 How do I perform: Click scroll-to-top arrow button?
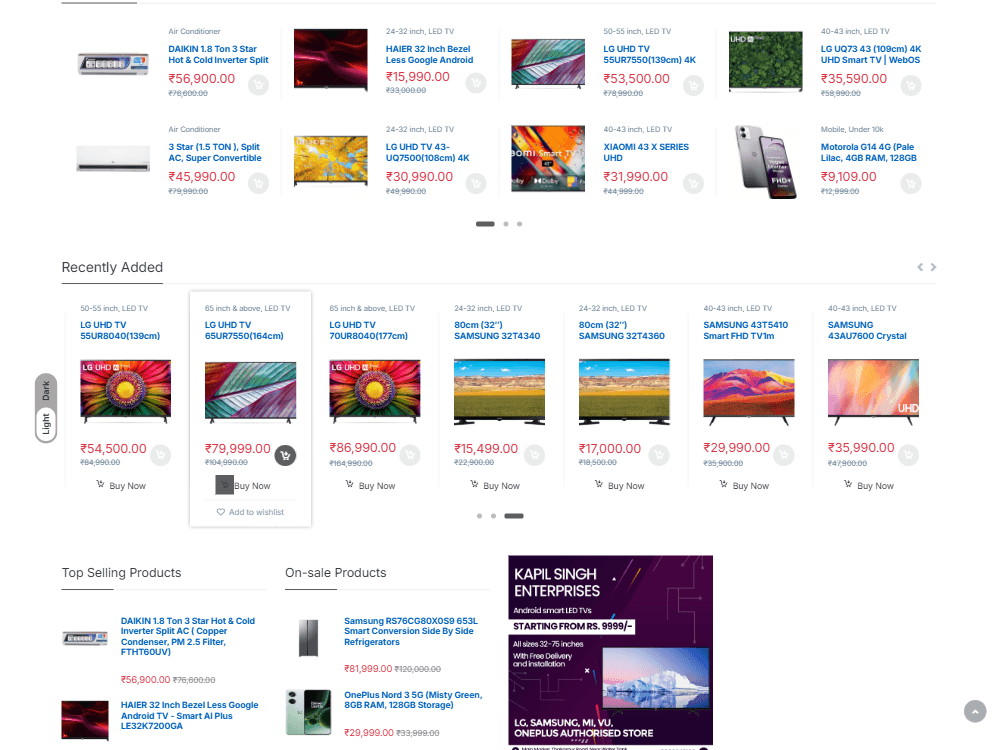tap(975, 711)
